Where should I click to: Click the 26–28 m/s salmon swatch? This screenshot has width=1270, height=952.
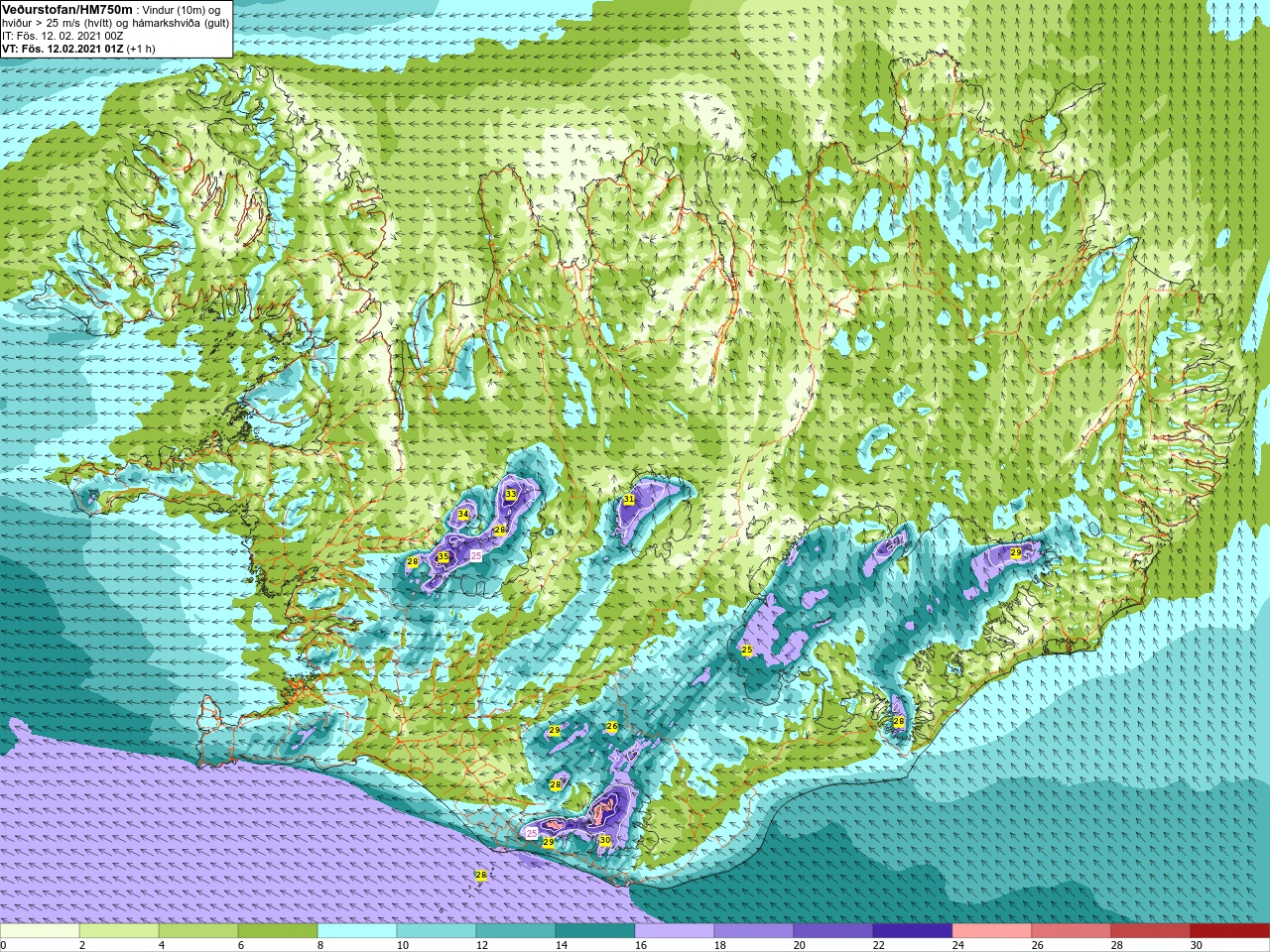(1072, 931)
